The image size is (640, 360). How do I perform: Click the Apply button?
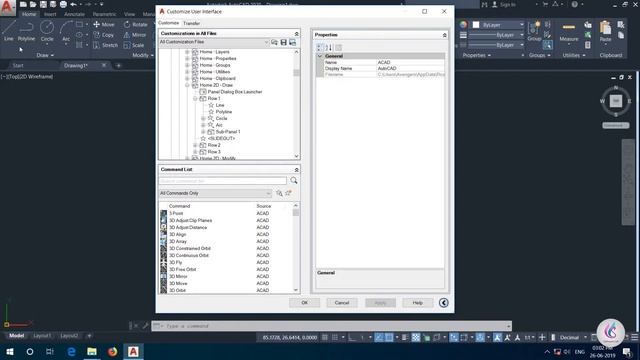tap(380, 303)
